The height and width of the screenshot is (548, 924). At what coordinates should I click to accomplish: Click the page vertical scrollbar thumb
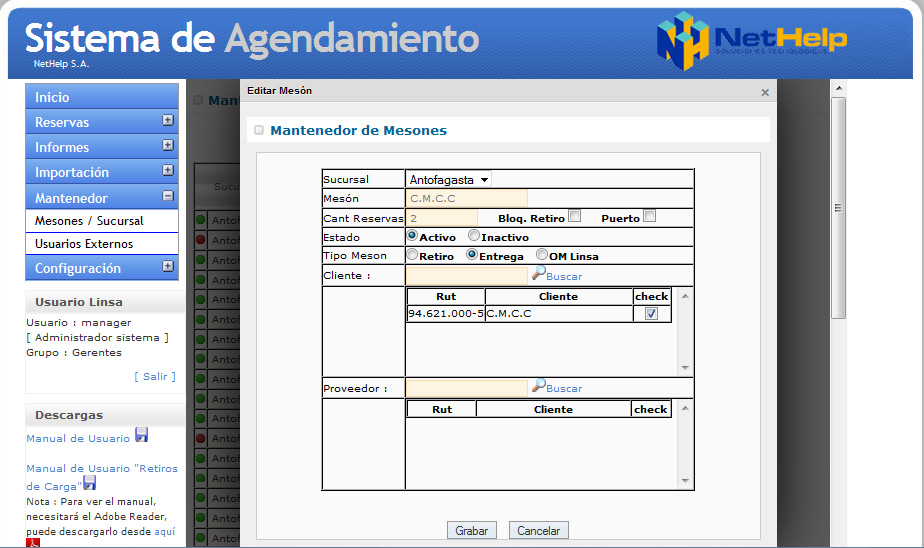click(x=839, y=207)
